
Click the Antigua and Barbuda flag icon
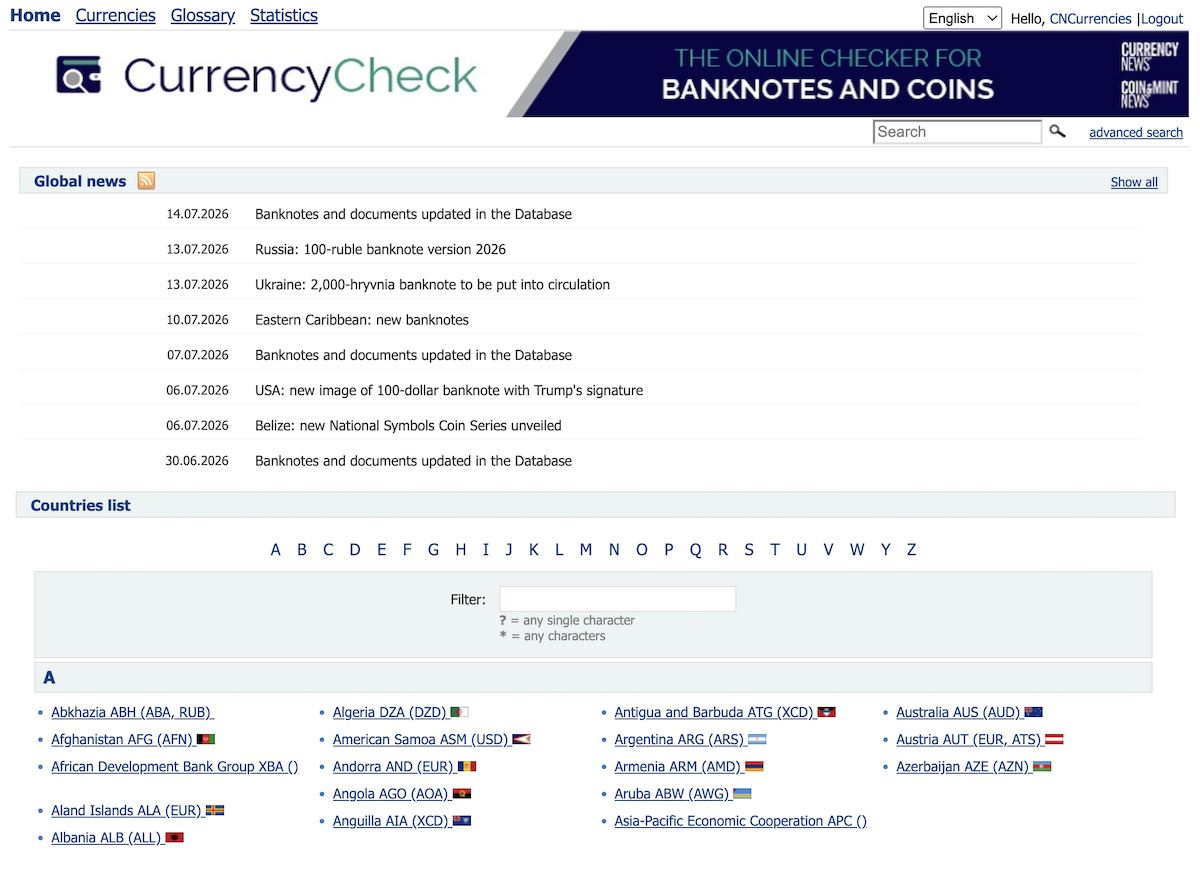click(x=826, y=713)
